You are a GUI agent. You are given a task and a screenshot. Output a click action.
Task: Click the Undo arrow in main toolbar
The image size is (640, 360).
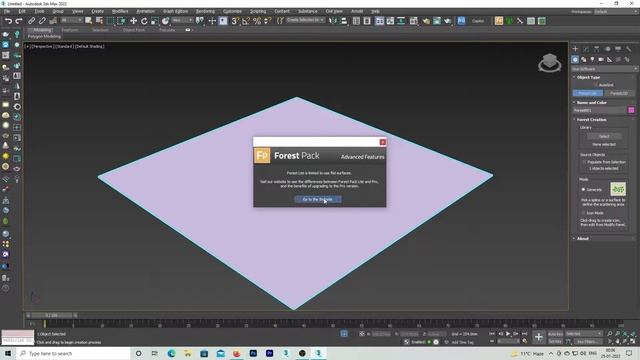tap(8, 21)
